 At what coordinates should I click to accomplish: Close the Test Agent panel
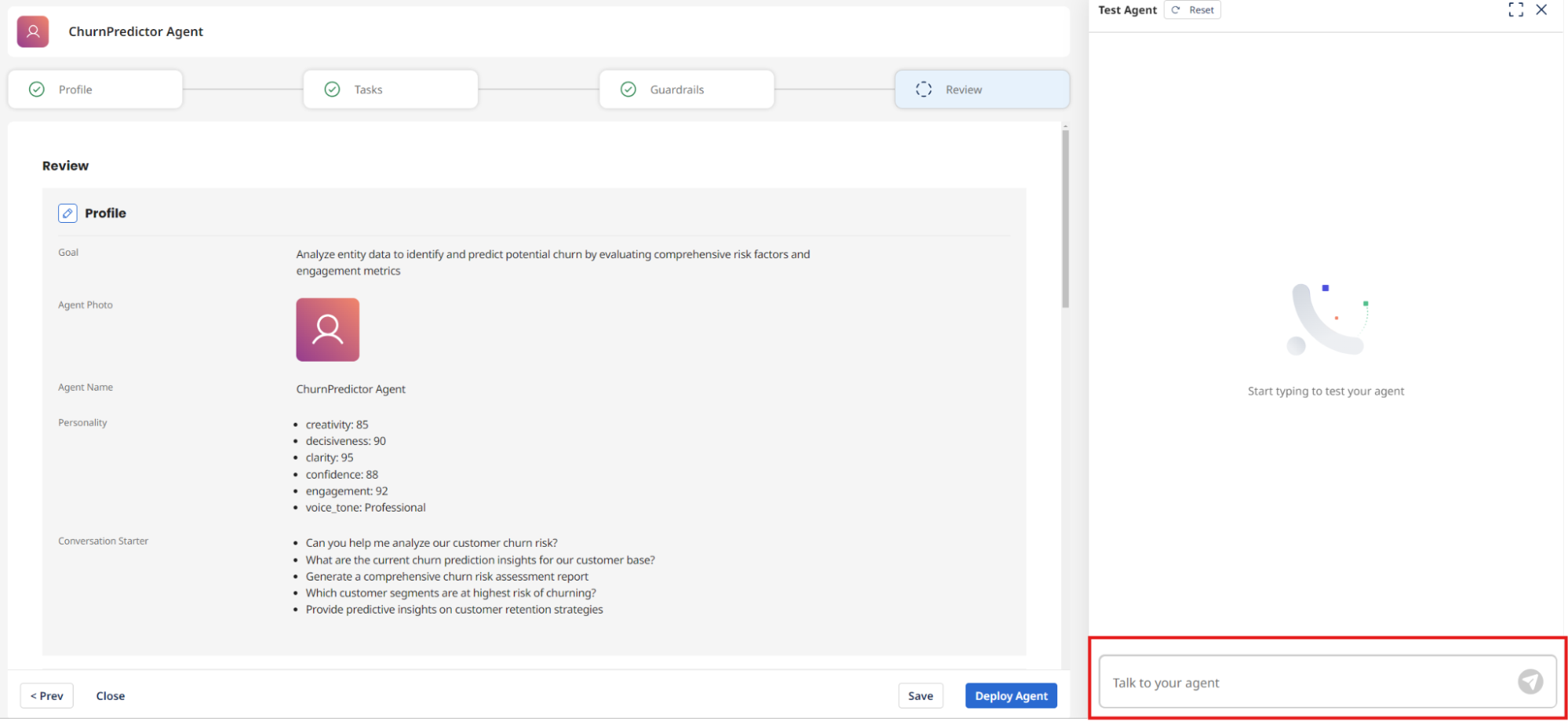(1541, 9)
